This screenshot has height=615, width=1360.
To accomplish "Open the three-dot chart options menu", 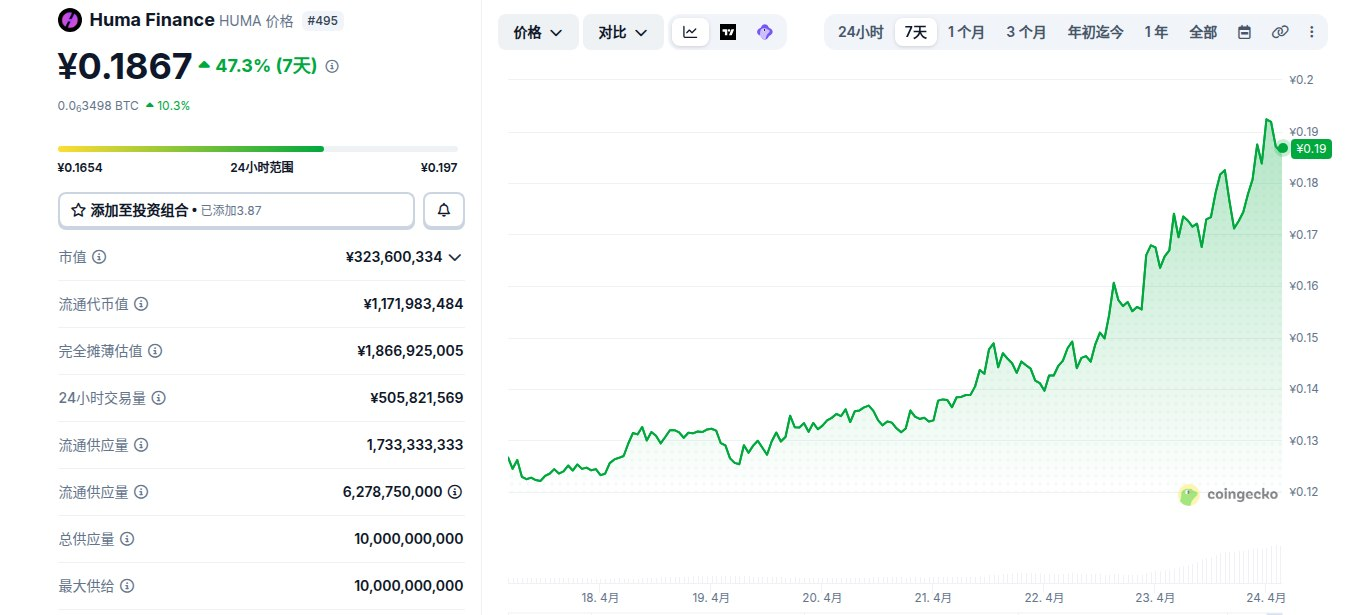I will pyautogui.click(x=1312, y=32).
